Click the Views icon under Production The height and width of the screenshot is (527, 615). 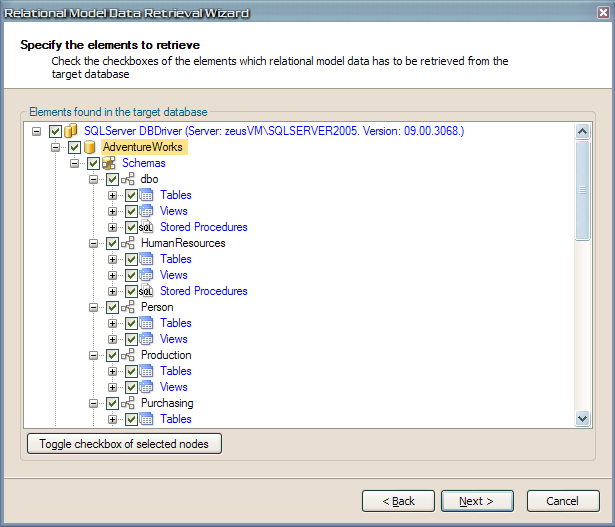(x=147, y=387)
